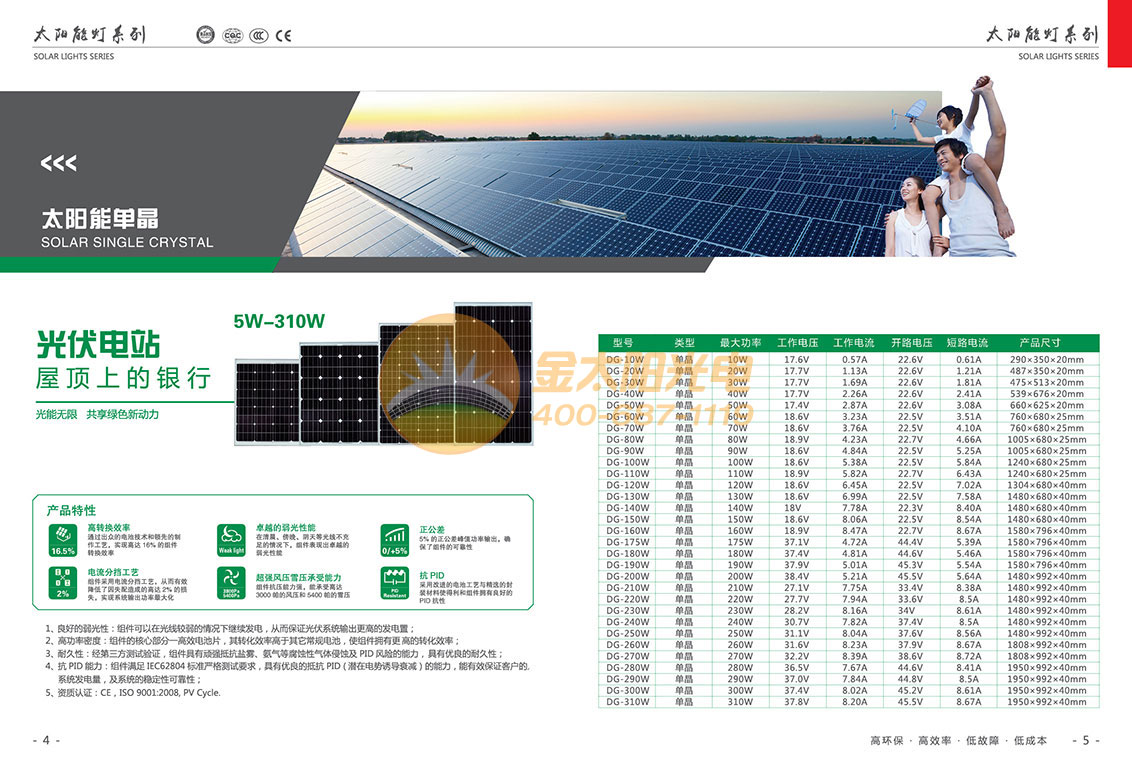Click the tallest solar panel image
This screenshot has height=768, width=1132.
[492, 373]
